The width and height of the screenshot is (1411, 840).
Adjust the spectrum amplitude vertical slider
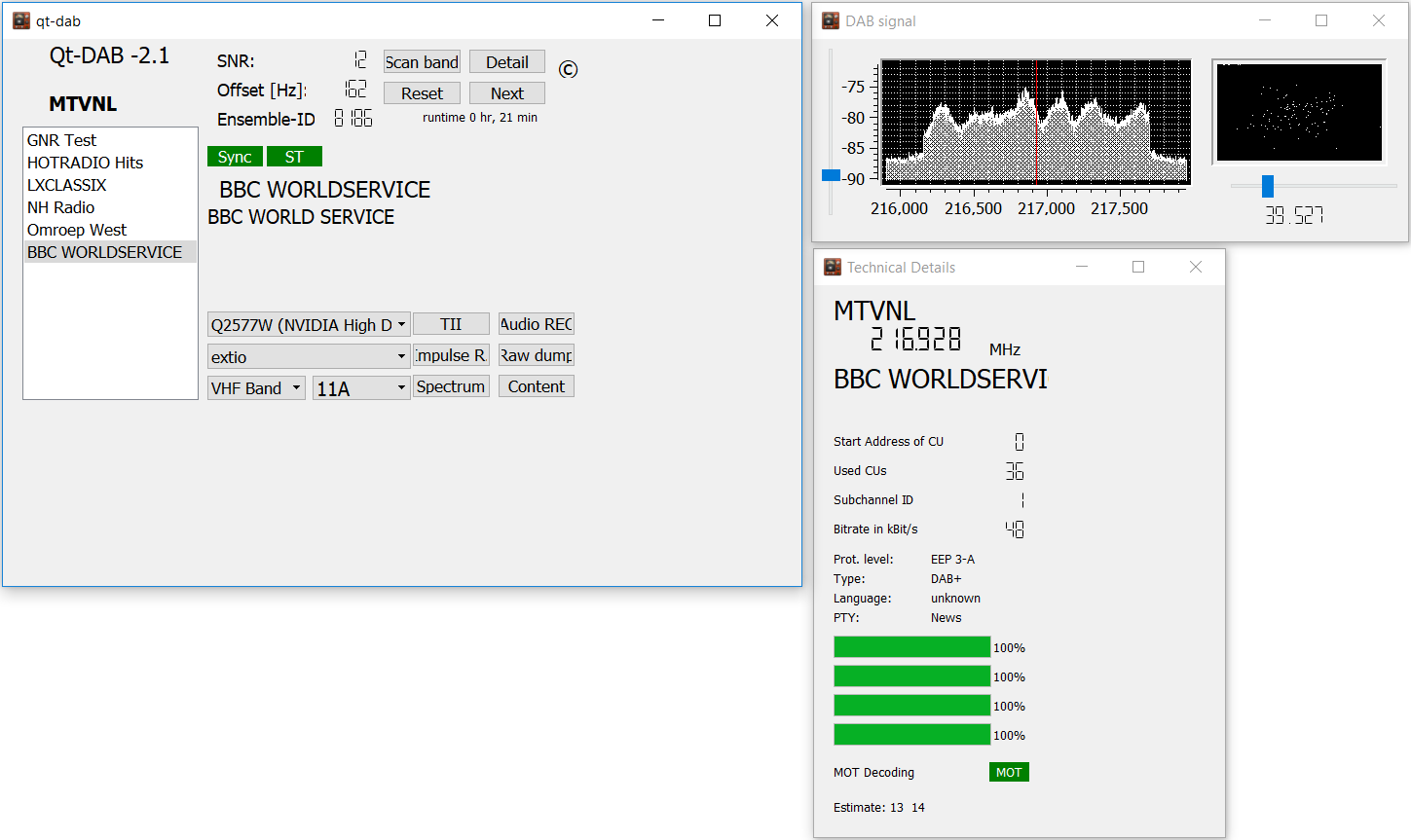[831, 175]
